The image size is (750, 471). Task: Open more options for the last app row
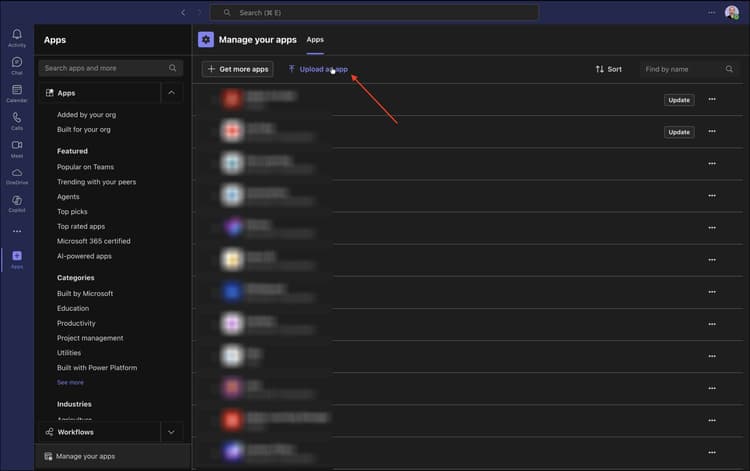[x=712, y=452]
